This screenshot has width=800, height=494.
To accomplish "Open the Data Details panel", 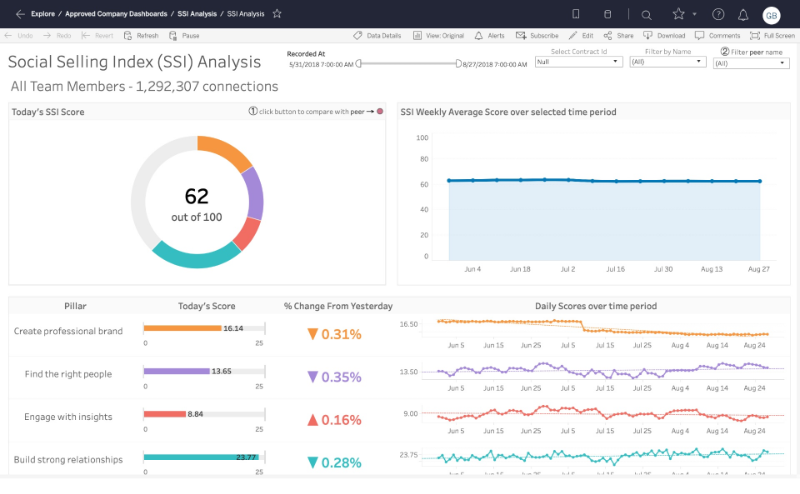I will tap(377, 35).
